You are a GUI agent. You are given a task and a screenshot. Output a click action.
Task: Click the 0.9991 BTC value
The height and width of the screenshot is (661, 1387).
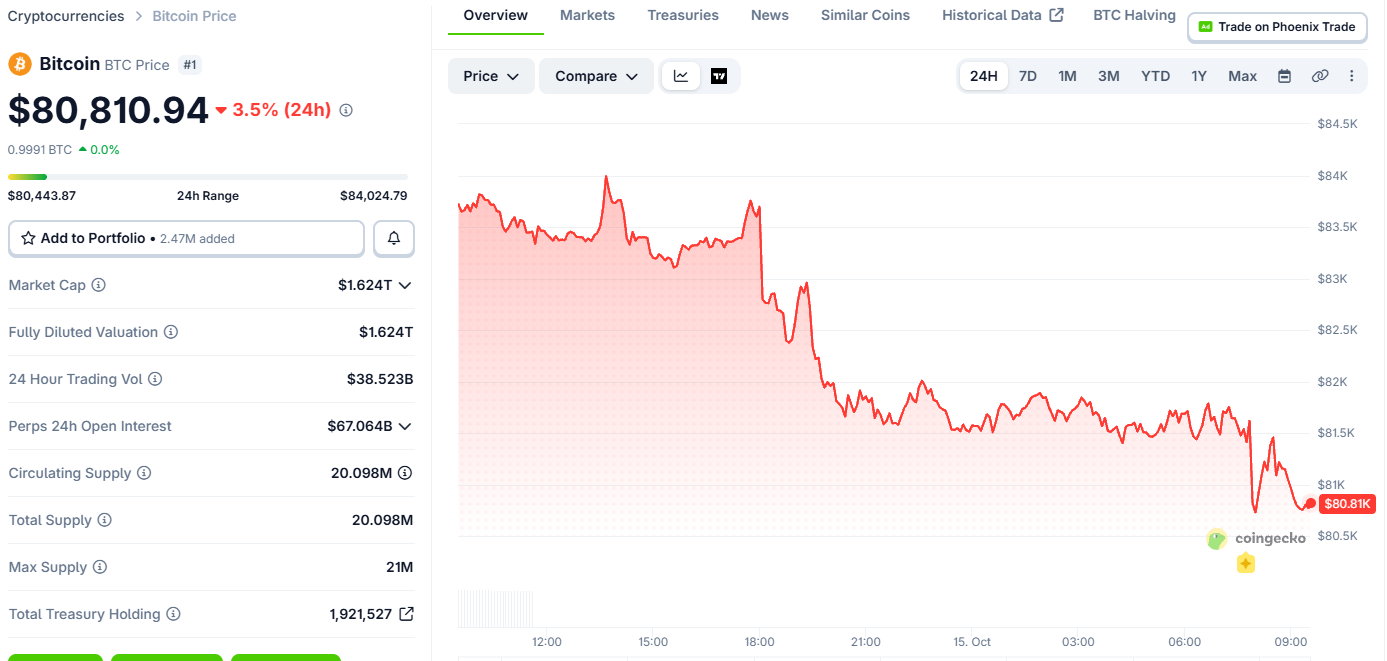pyautogui.click(x=40, y=149)
